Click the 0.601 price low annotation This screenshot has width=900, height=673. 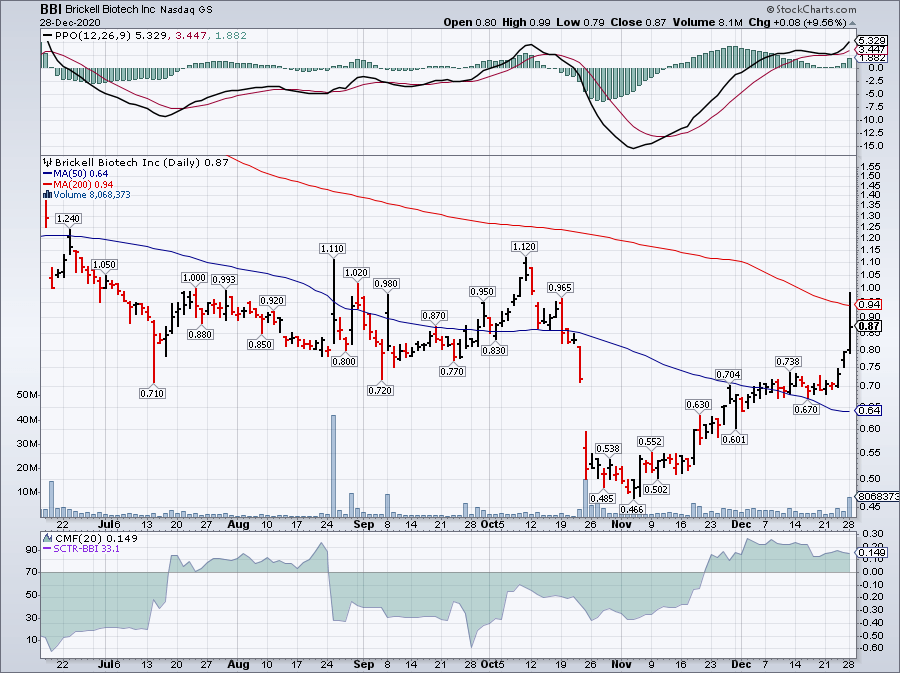point(734,440)
